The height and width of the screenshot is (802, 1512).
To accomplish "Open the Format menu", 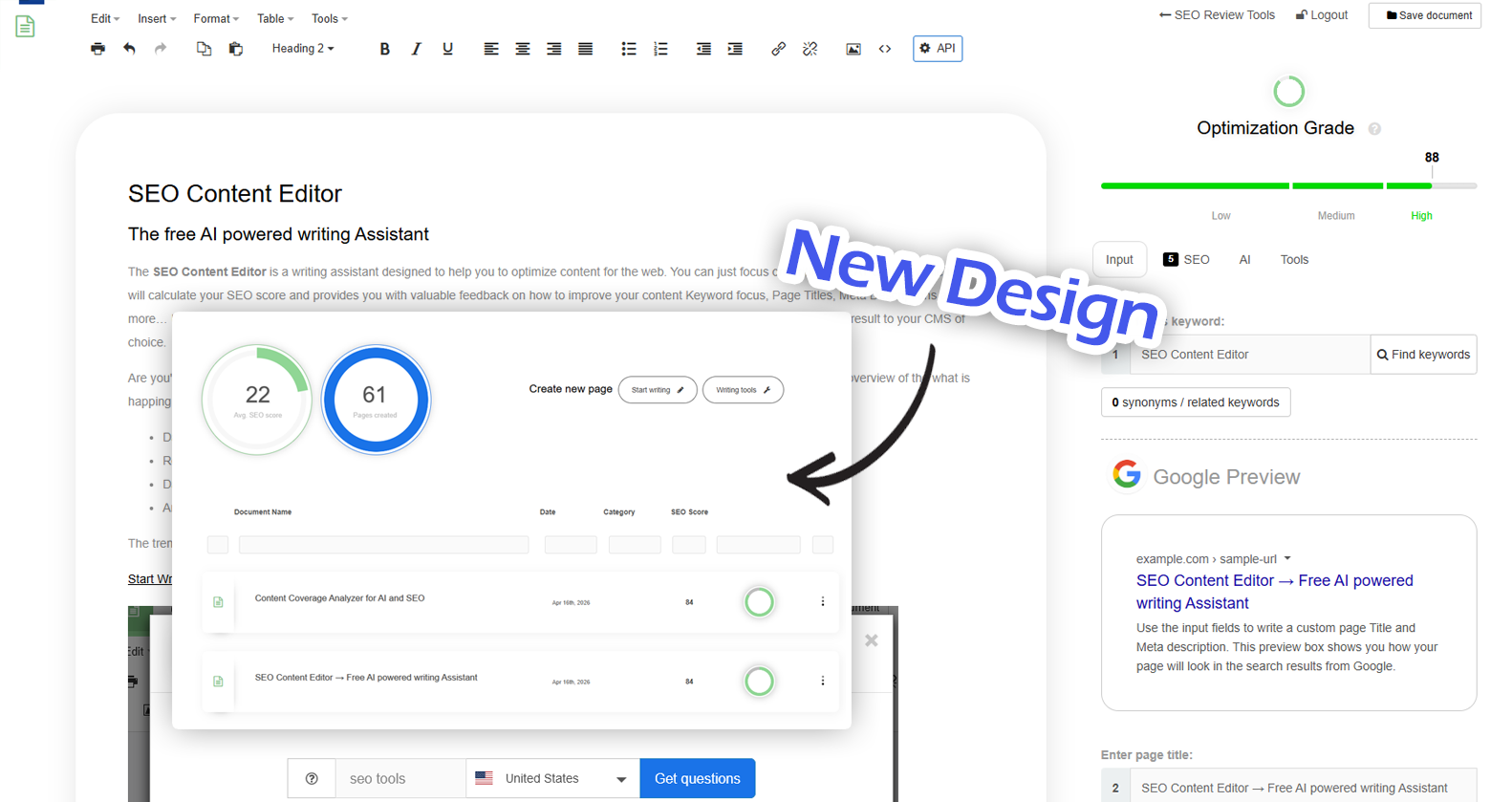I will pyautogui.click(x=215, y=18).
